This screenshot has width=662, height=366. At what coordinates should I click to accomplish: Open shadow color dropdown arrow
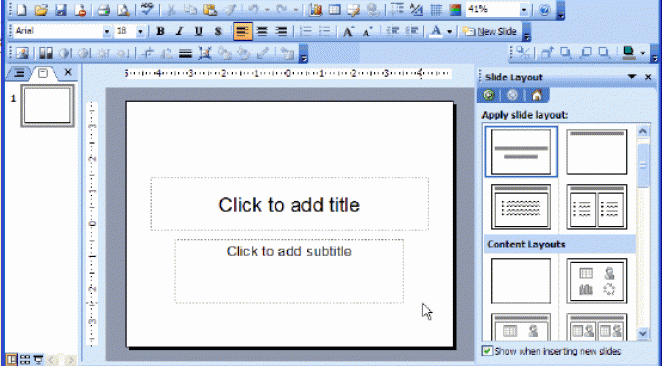click(643, 53)
